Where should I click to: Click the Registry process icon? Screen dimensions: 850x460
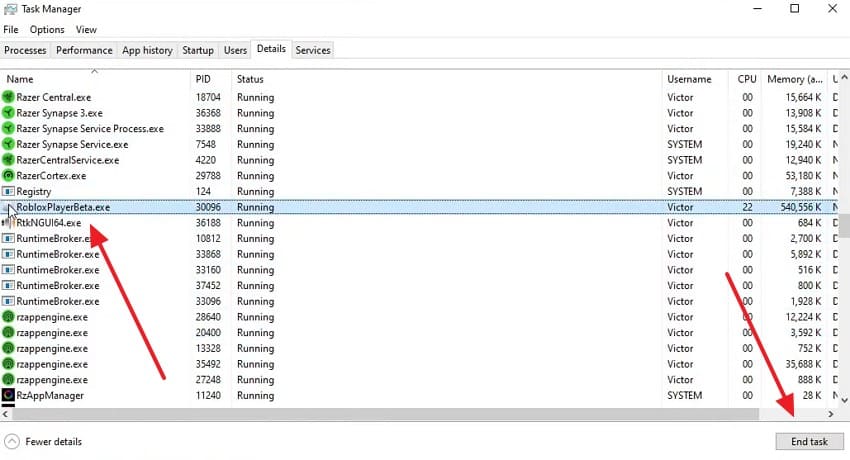click(x=8, y=191)
